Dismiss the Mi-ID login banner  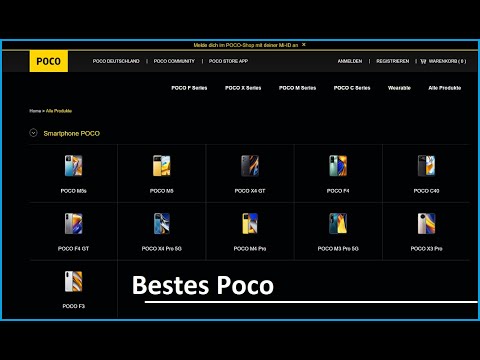coord(304,45)
